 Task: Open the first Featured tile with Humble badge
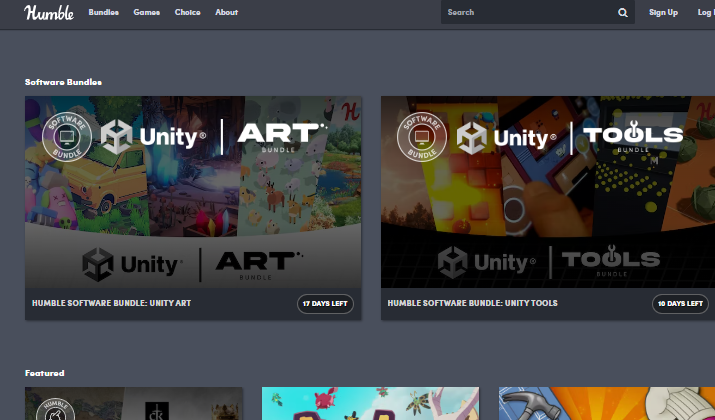click(x=134, y=404)
